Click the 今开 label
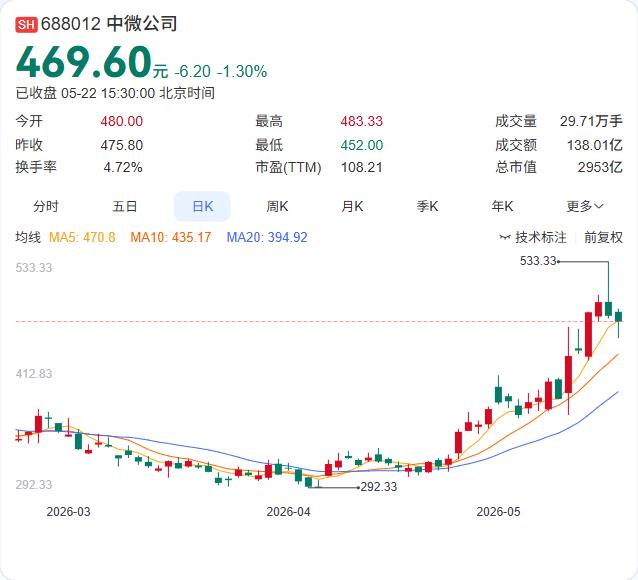The width and height of the screenshot is (638, 580). [x=29, y=121]
